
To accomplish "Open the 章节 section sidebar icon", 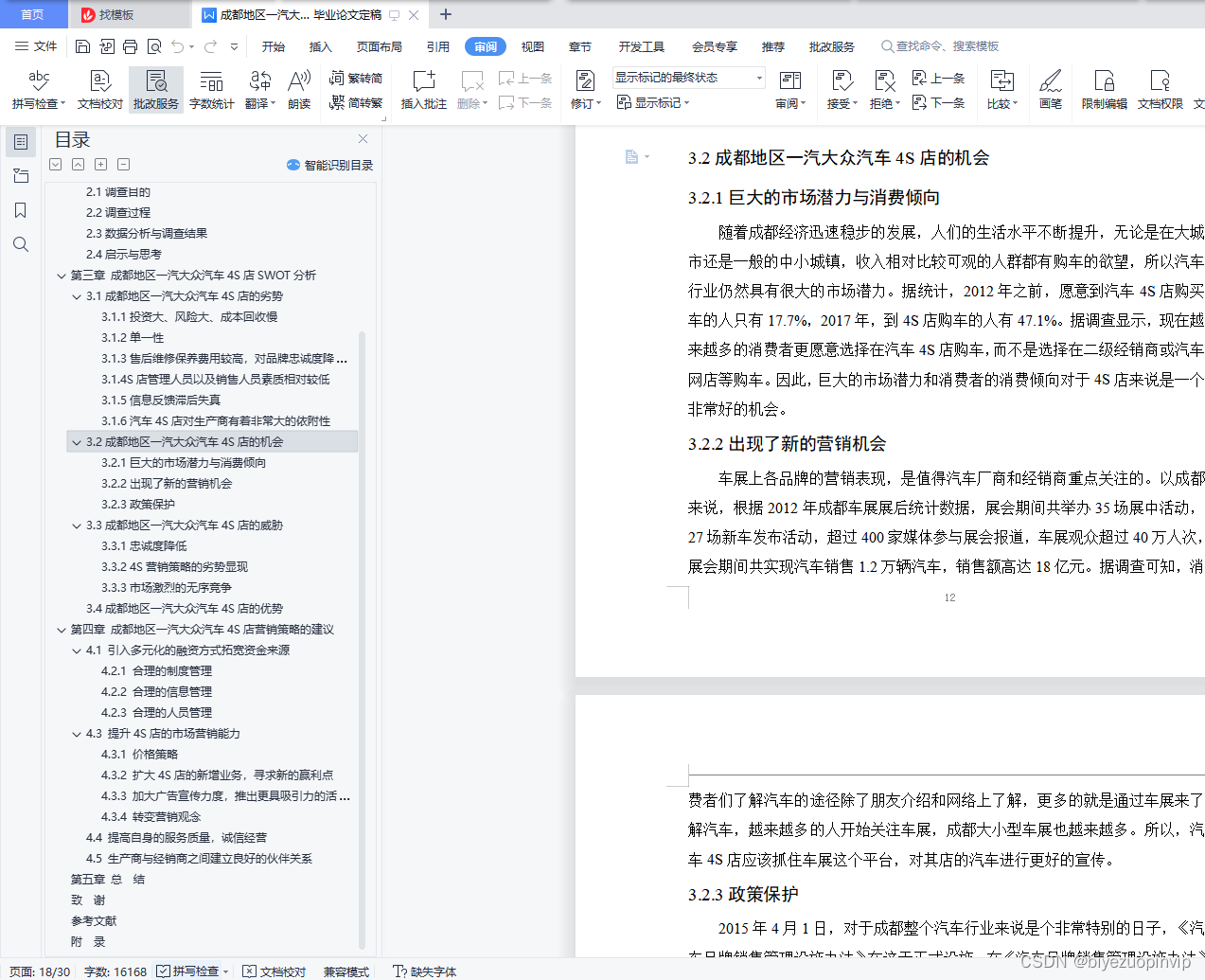I will (20, 176).
